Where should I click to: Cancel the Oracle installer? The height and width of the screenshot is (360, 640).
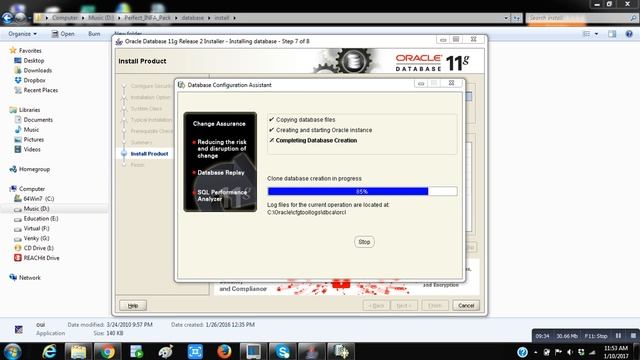coord(466,305)
